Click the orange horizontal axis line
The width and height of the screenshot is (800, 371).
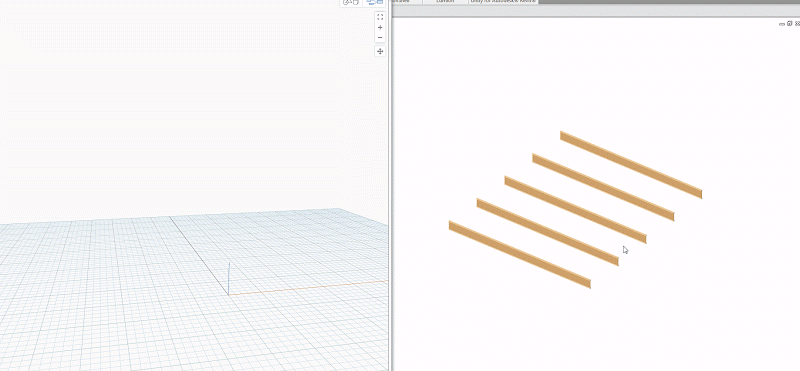coord(308,287)
